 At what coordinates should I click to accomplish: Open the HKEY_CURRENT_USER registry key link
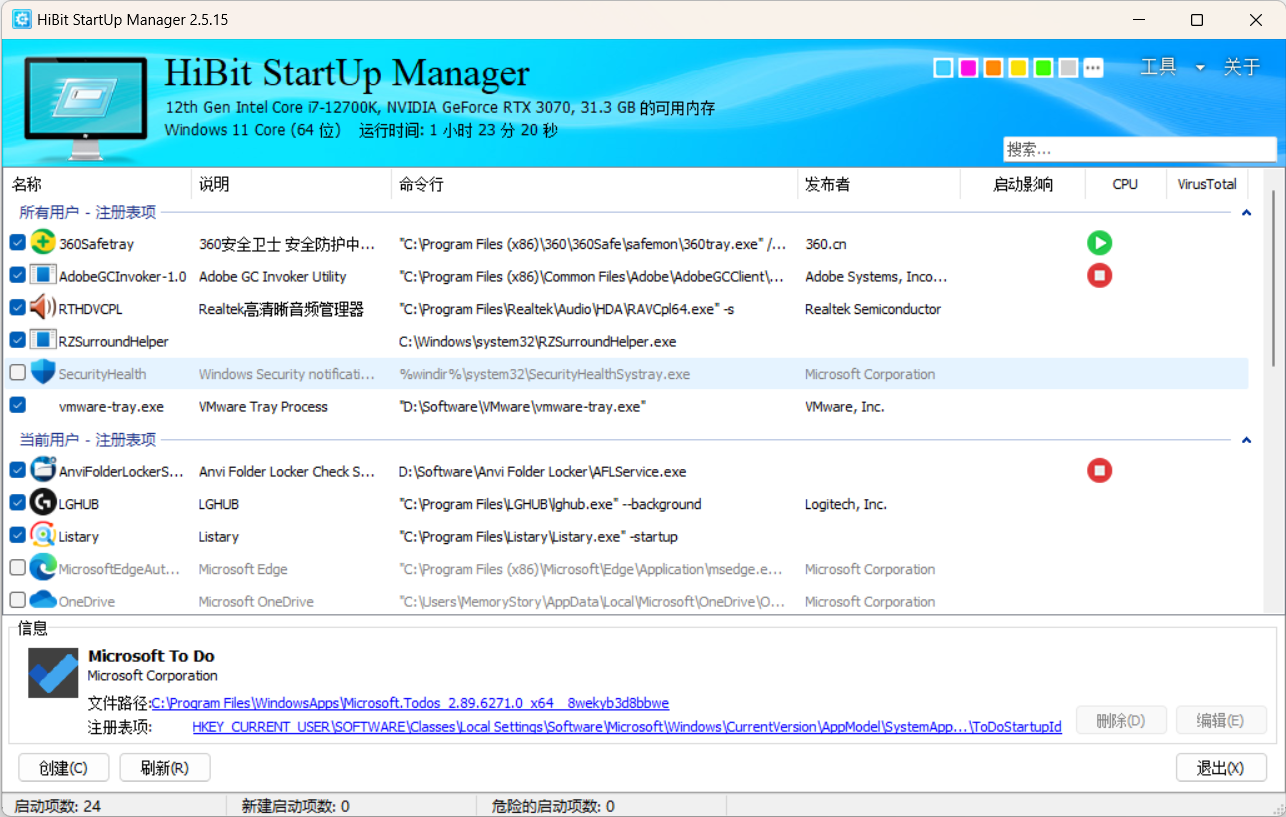(627, 727)
